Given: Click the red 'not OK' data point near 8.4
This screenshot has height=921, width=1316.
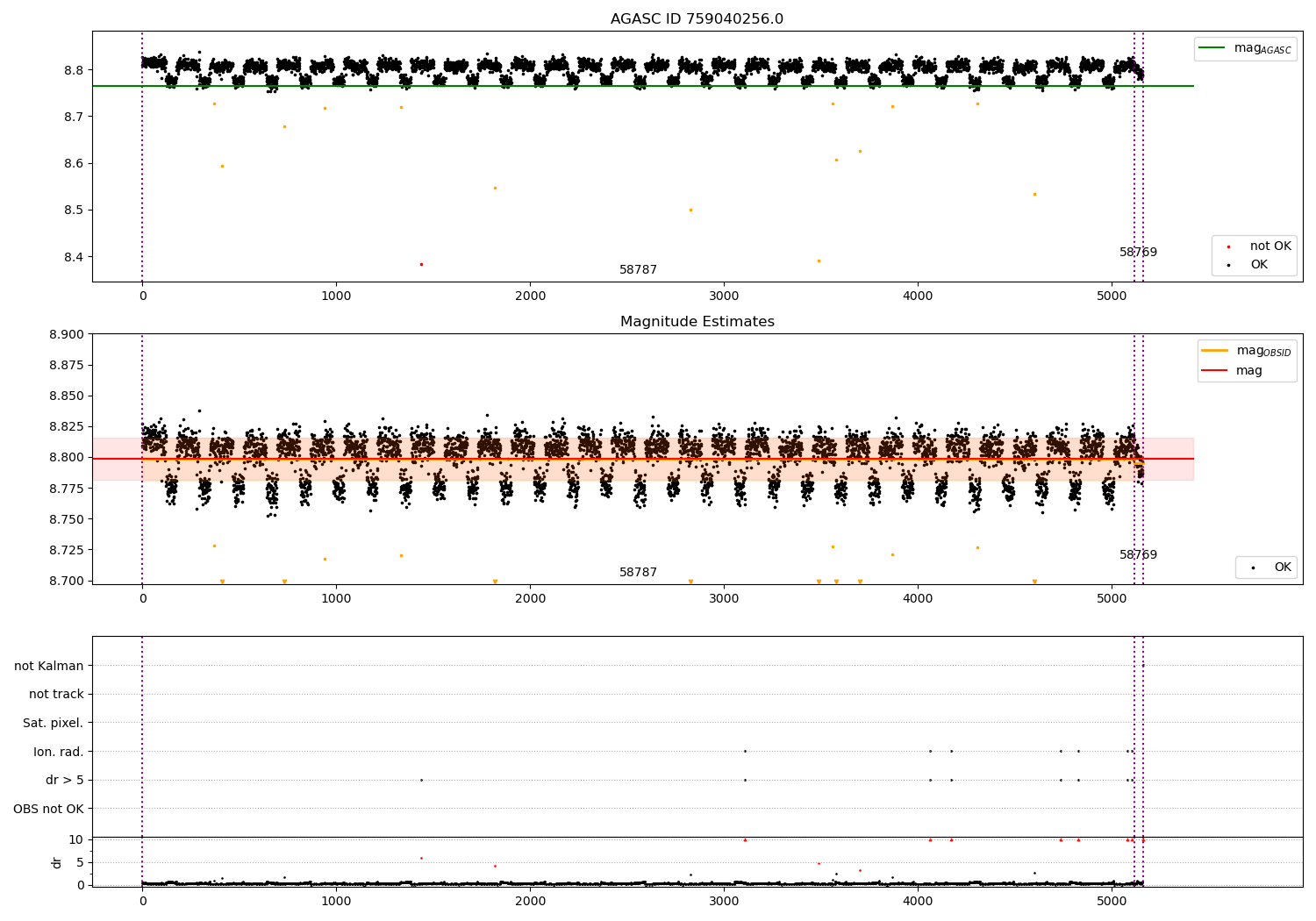Looking at the screenshot, I should 421,264.
